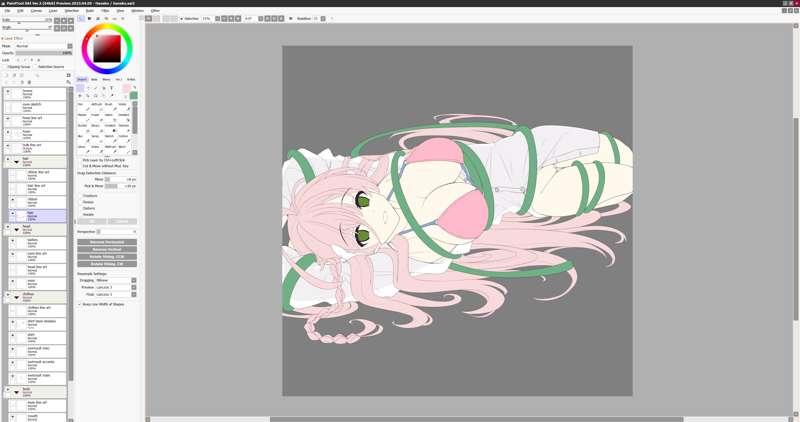Hide the topmost layer in list
800x422 pixels.
(x=8, y=91)
